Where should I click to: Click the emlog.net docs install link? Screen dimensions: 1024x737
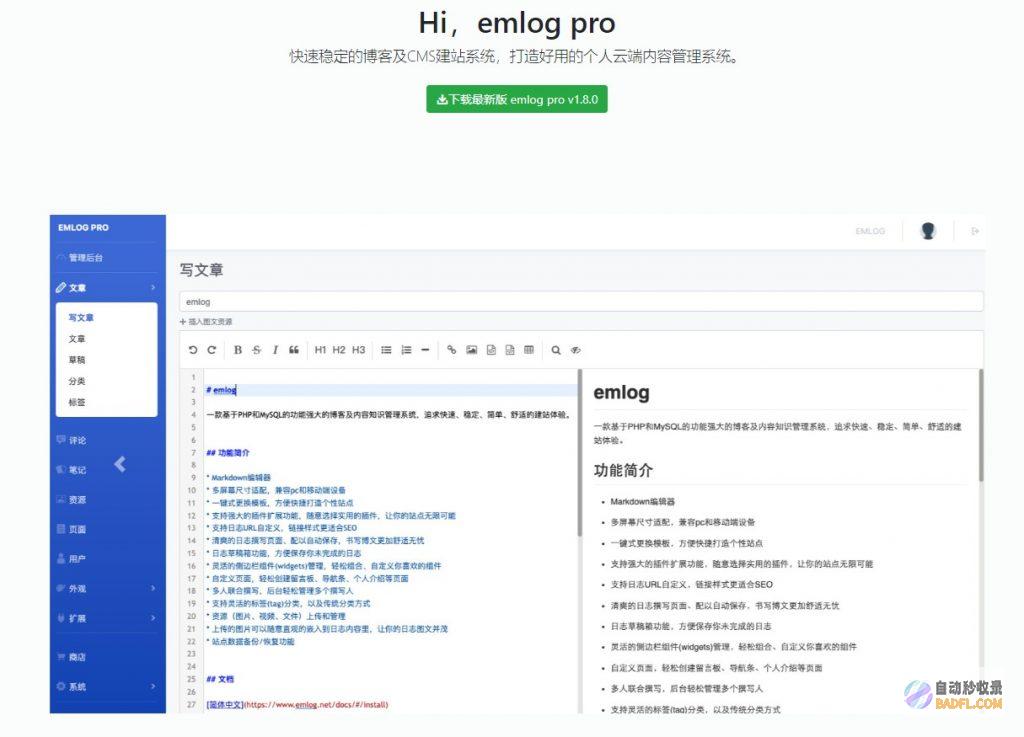297,704
